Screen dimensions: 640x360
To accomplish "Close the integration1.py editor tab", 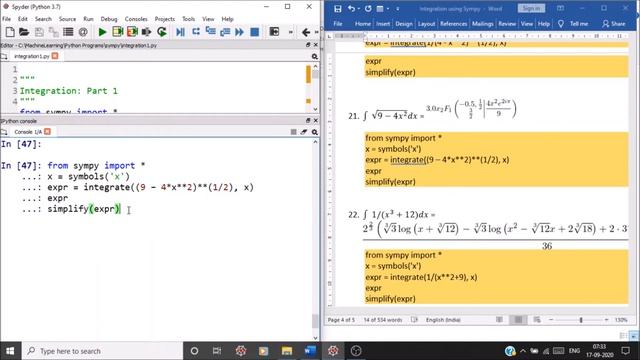I will (55, 56).
